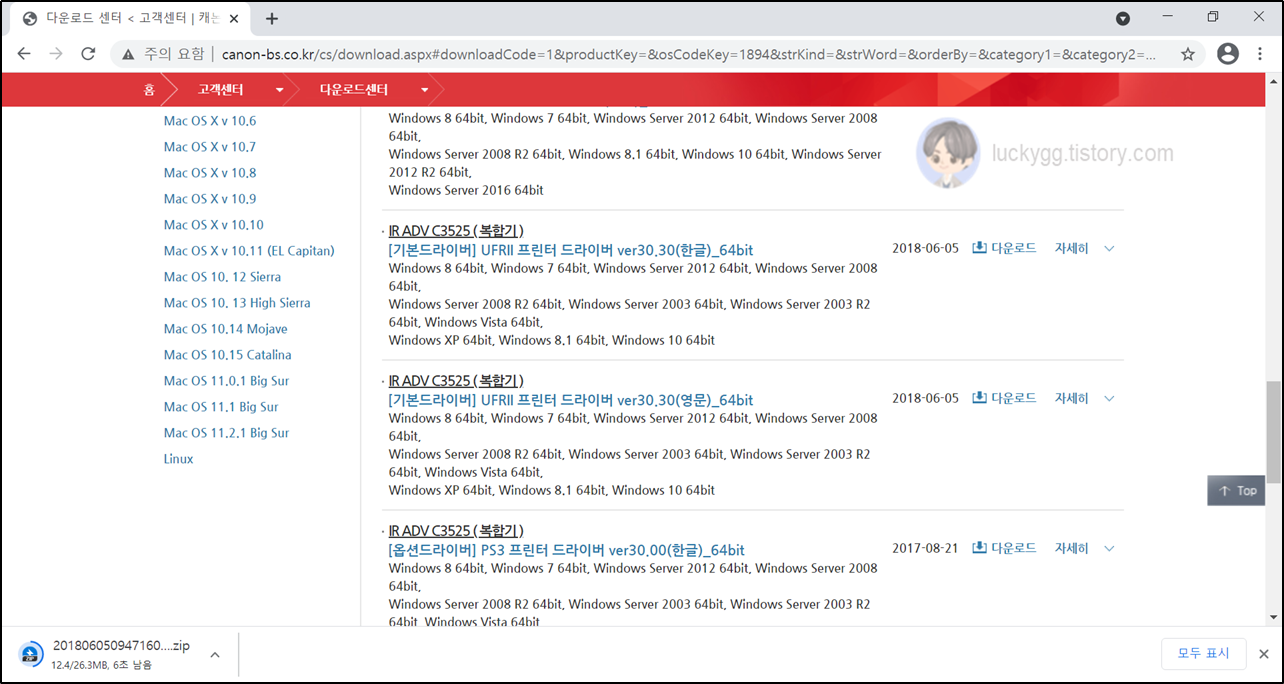1284x684 pixels.
Task: Select Mac OS 10.14 Mojave
Action: tap(226, 329)
